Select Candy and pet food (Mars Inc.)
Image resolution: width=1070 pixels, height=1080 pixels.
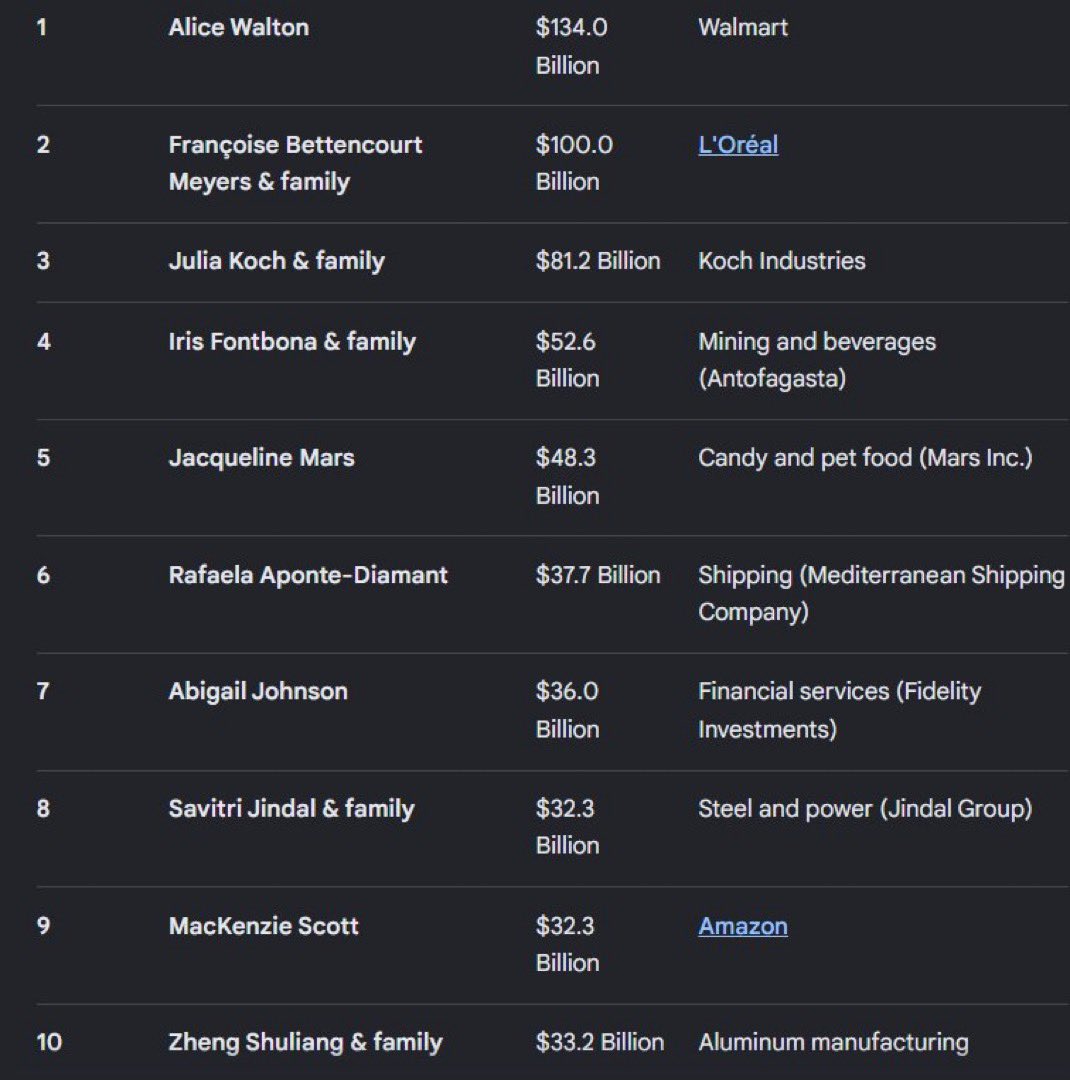(865, 458)
